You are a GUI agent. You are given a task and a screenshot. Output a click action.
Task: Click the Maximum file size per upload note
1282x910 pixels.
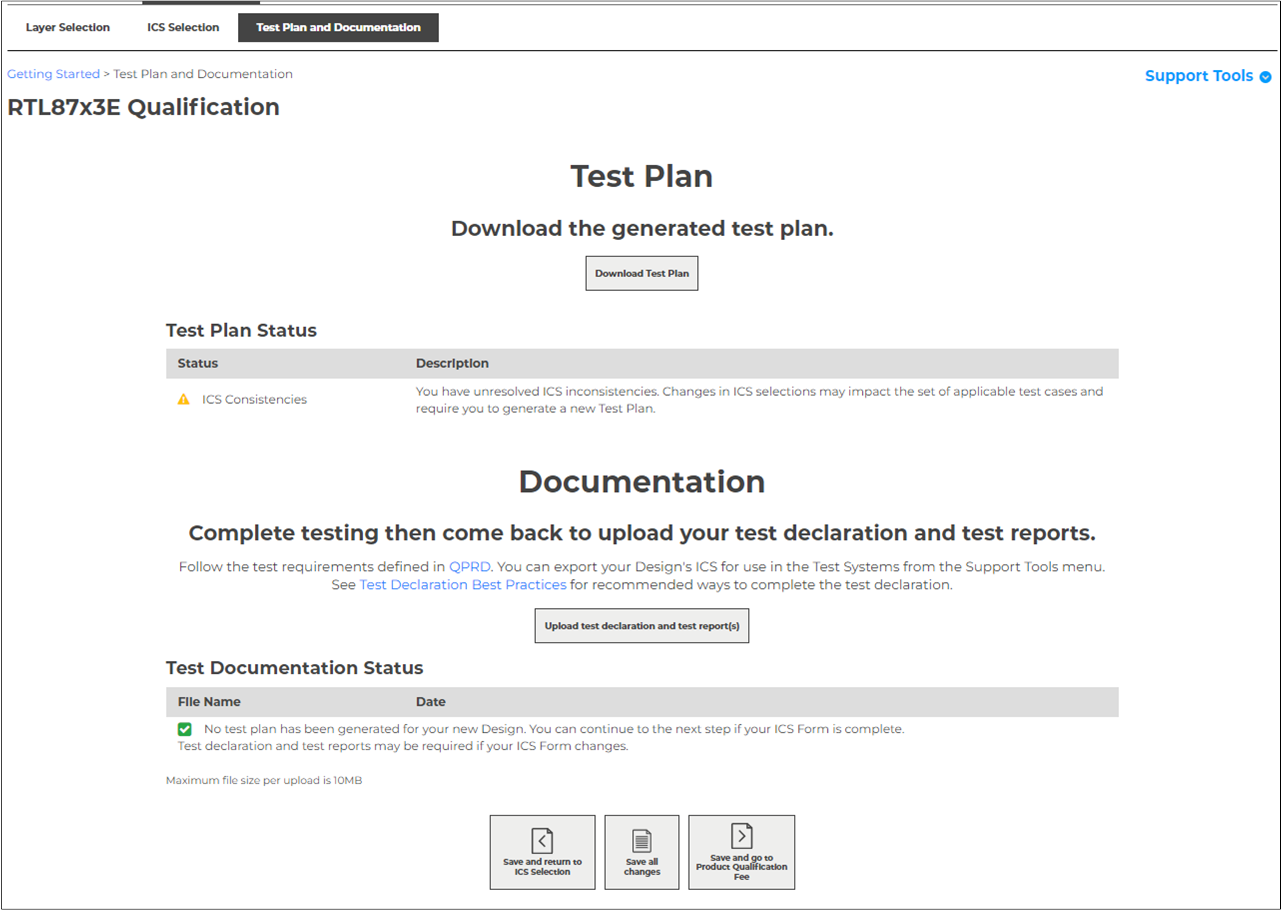pyautogui.click(x=264, y=780)
